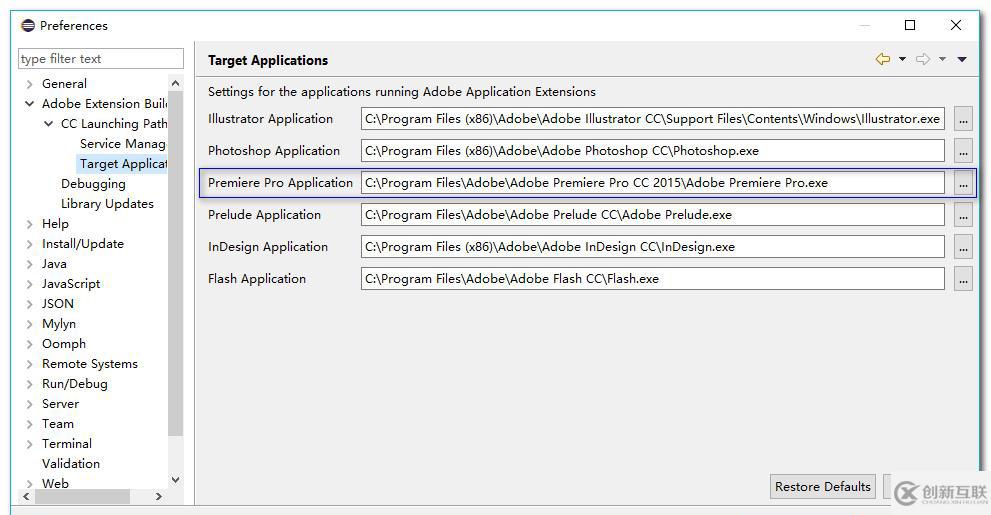The image size is (991, 515).
Task: Click the Eclipse icon in title bar
Action: tap(28, 25)
